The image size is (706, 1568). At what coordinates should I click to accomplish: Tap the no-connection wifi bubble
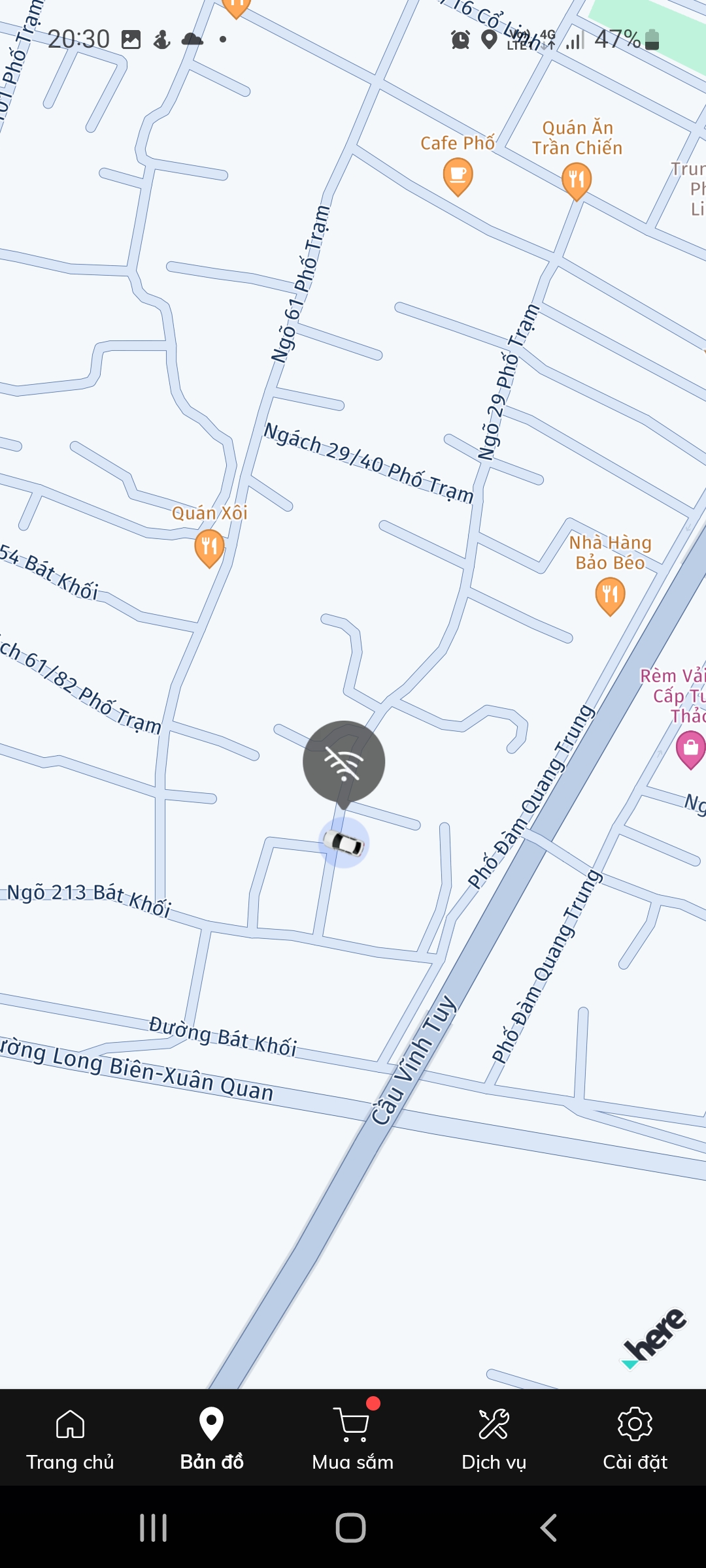[344, 762]
